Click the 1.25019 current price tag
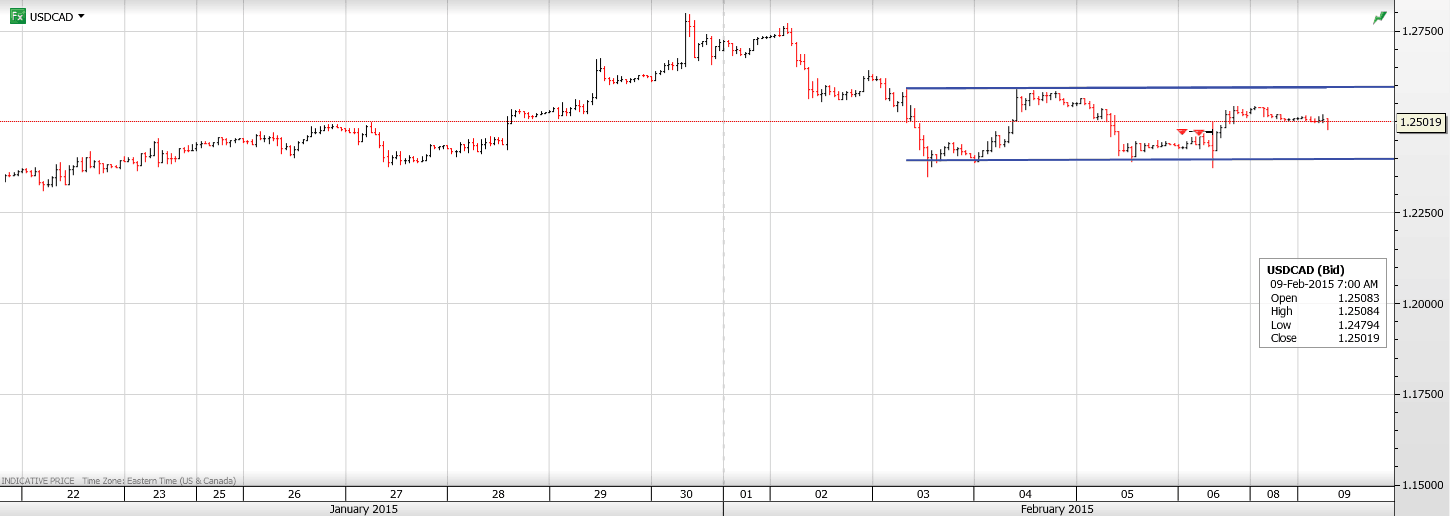Screen dimensions: 1450x516 1421,122
